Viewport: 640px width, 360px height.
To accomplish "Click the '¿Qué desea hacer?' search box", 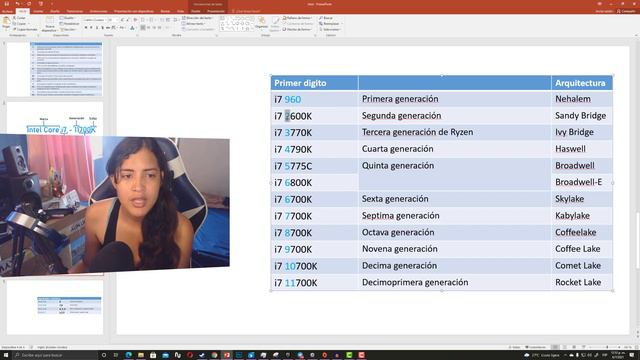I will pyautogui.click(x=247, y=11).
